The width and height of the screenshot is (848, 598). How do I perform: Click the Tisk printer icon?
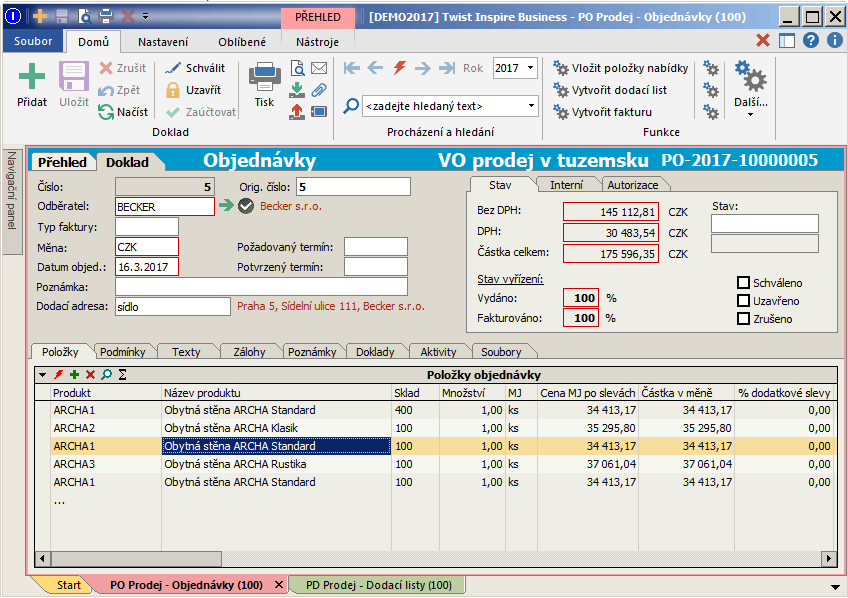(264, 79)
